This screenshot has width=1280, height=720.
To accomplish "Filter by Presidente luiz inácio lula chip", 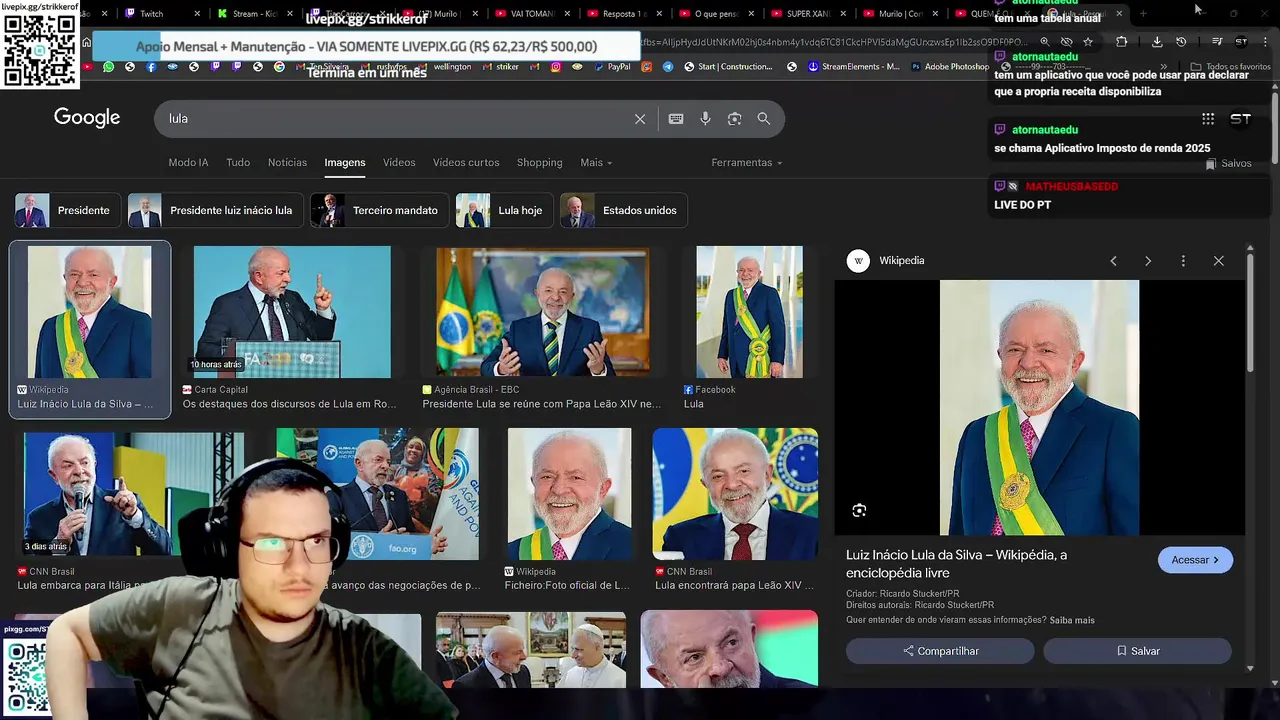I will [x=214, y=211].
